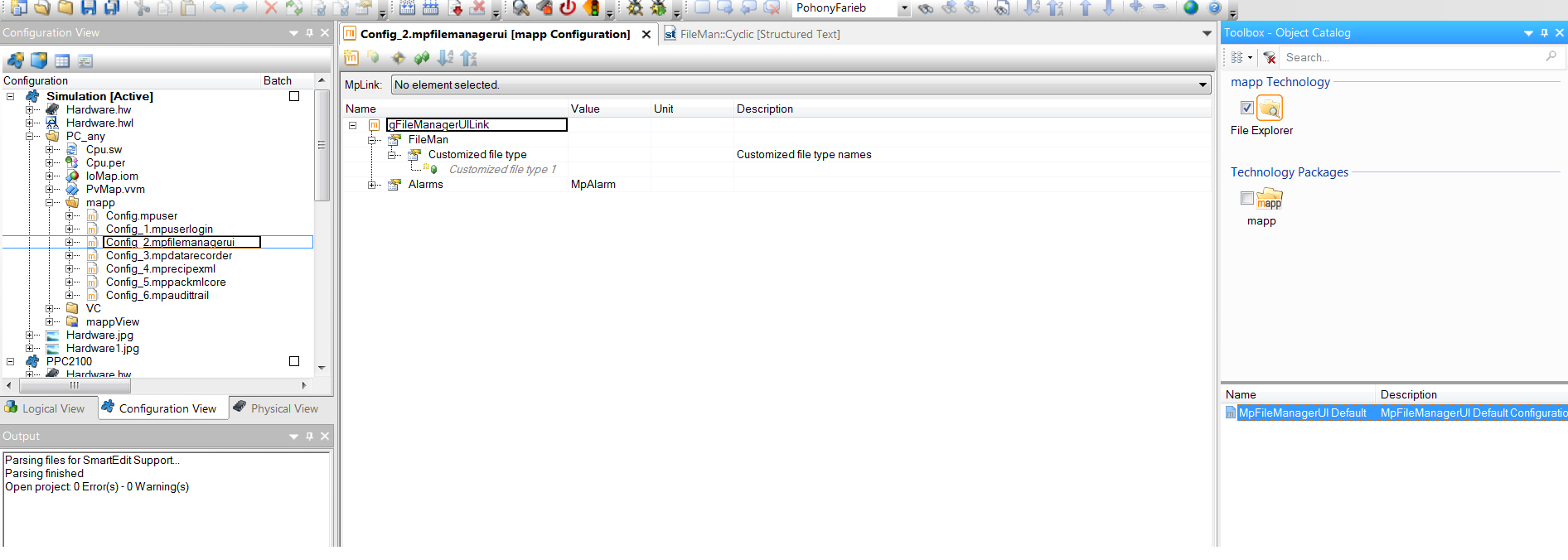Viewport: 1568px width, 560px height.
Task: Click the mapp package icon under Technology Packages
Action: [1269, 199]
